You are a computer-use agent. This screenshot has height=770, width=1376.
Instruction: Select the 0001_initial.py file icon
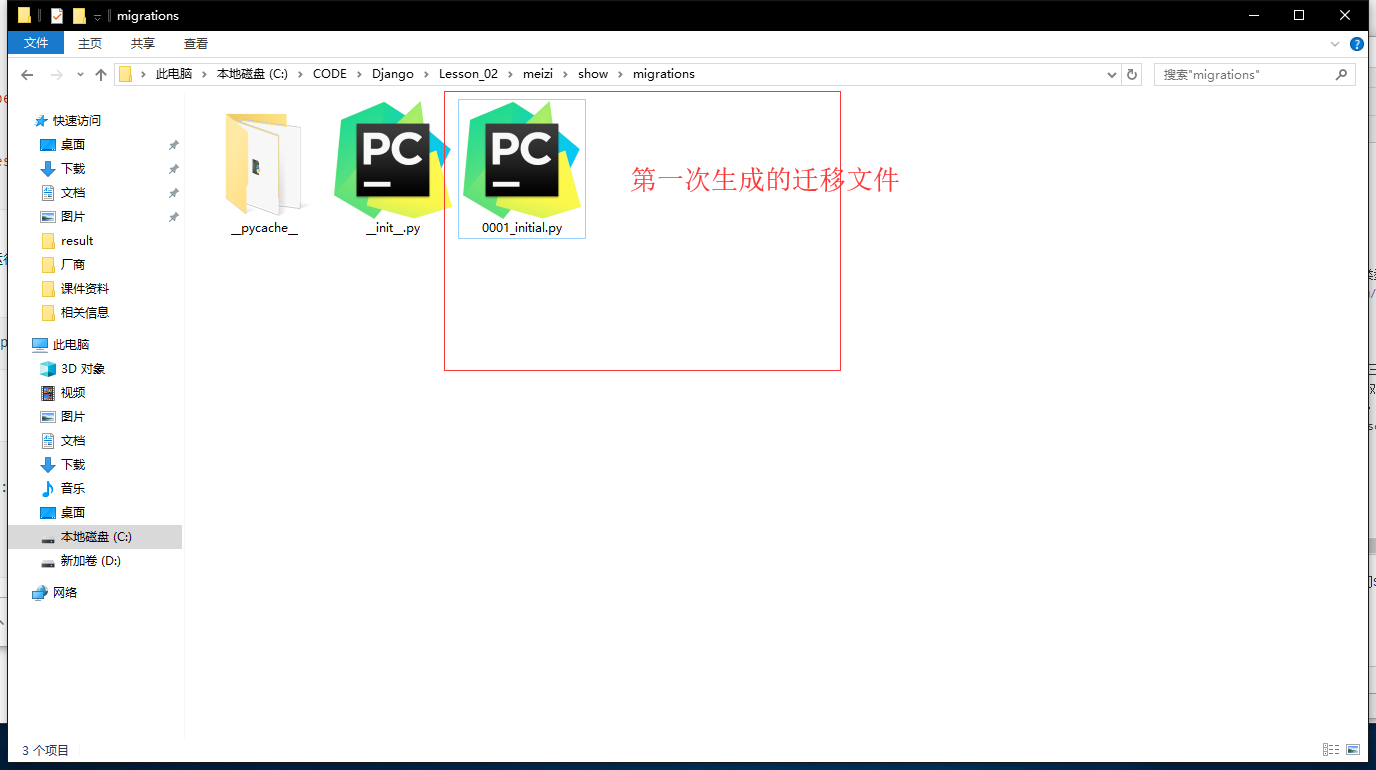point(522,161)
